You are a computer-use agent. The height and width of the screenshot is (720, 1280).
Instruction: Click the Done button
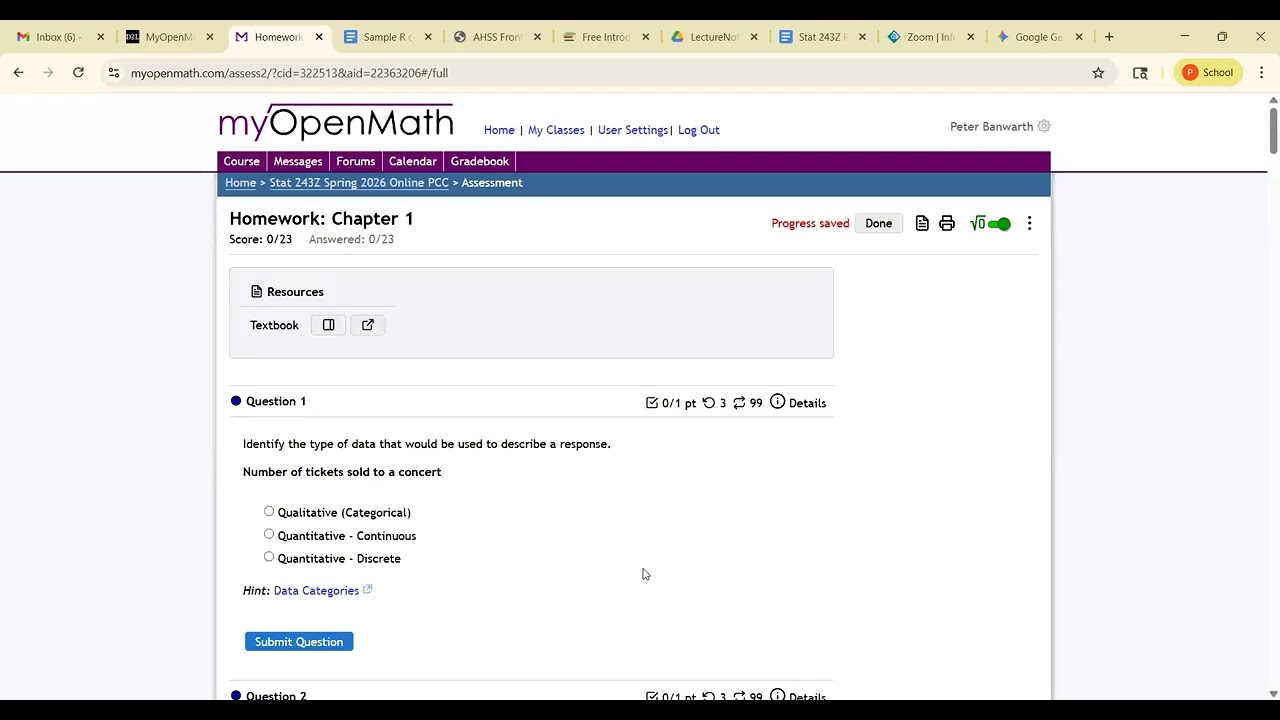(x=879, y=223)
